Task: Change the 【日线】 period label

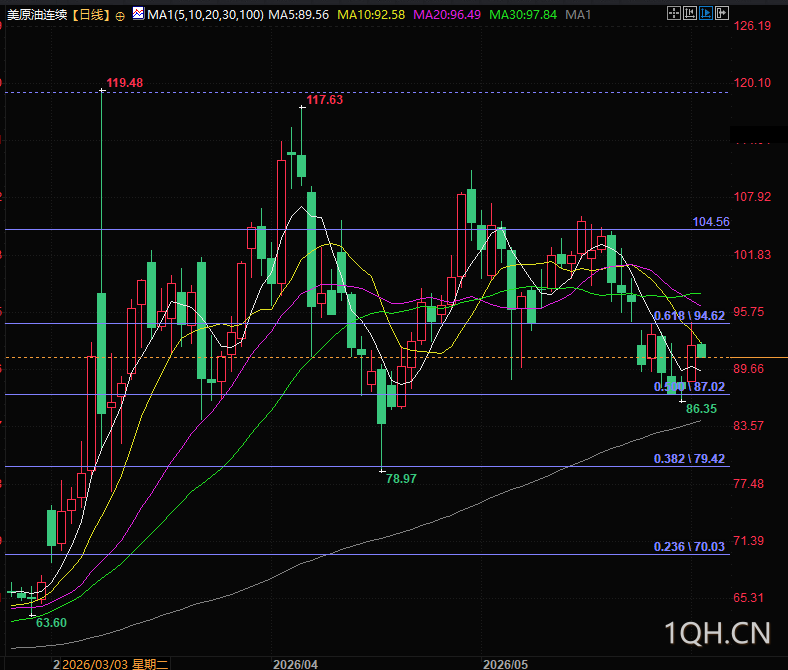Action: click(x=91, y=15)
